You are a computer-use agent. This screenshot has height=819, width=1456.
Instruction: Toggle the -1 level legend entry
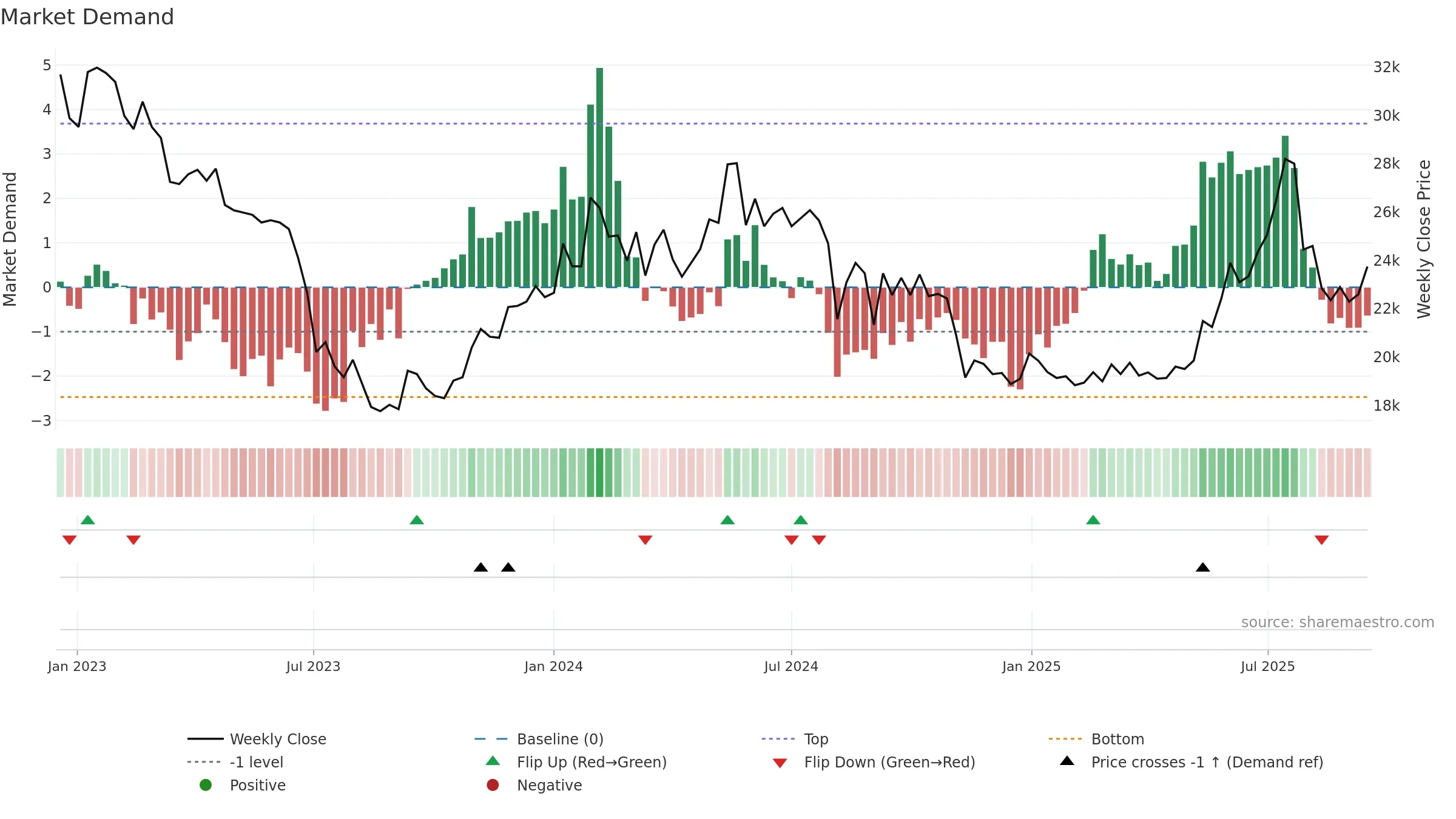(x=235, y=762)
